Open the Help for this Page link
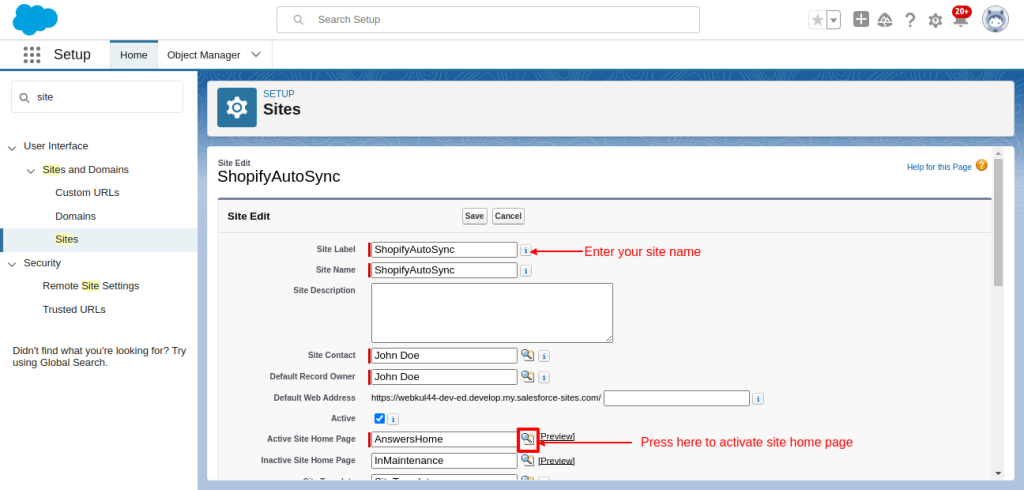 [x=939, y=167]
